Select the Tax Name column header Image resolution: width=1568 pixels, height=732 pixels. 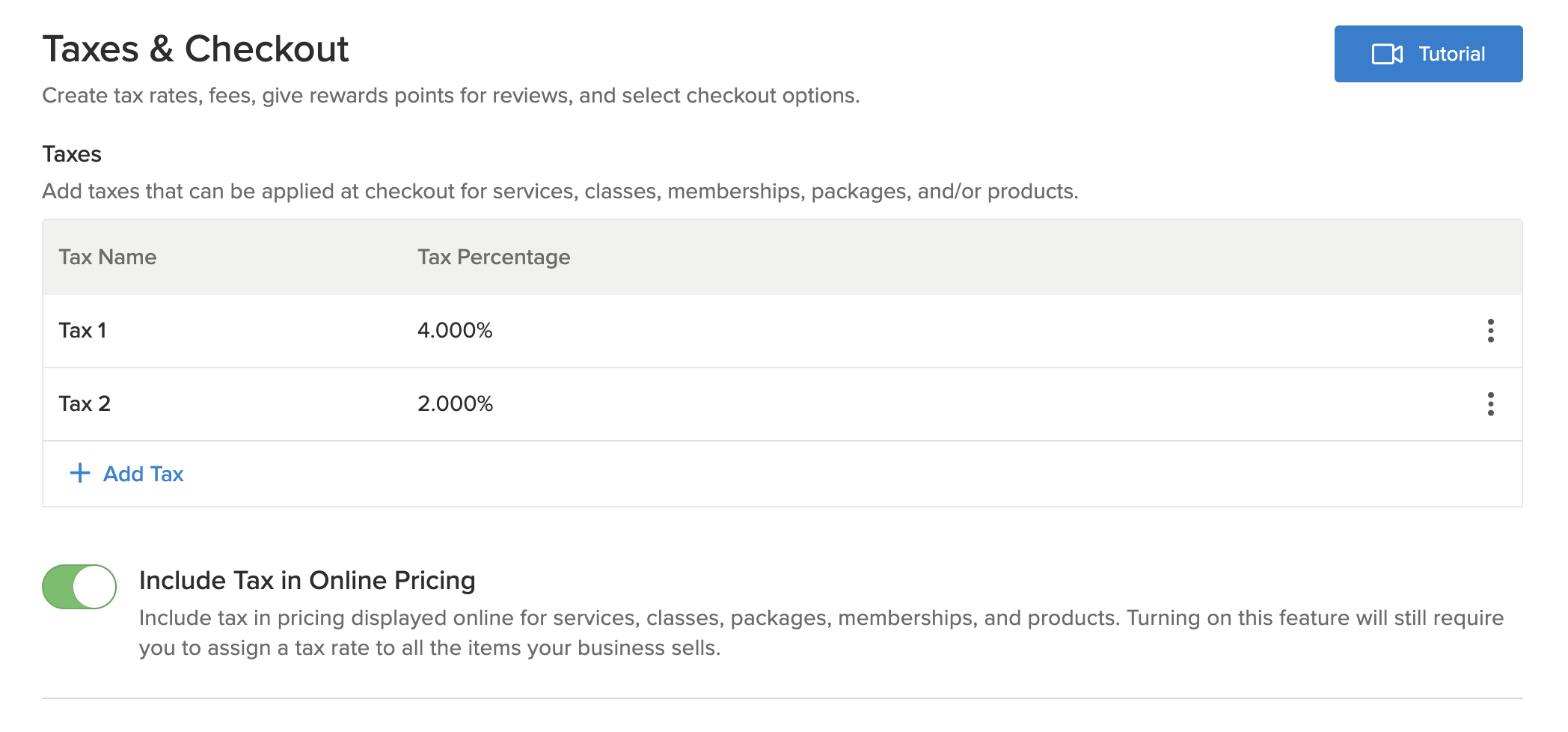[x=107, y=256]
